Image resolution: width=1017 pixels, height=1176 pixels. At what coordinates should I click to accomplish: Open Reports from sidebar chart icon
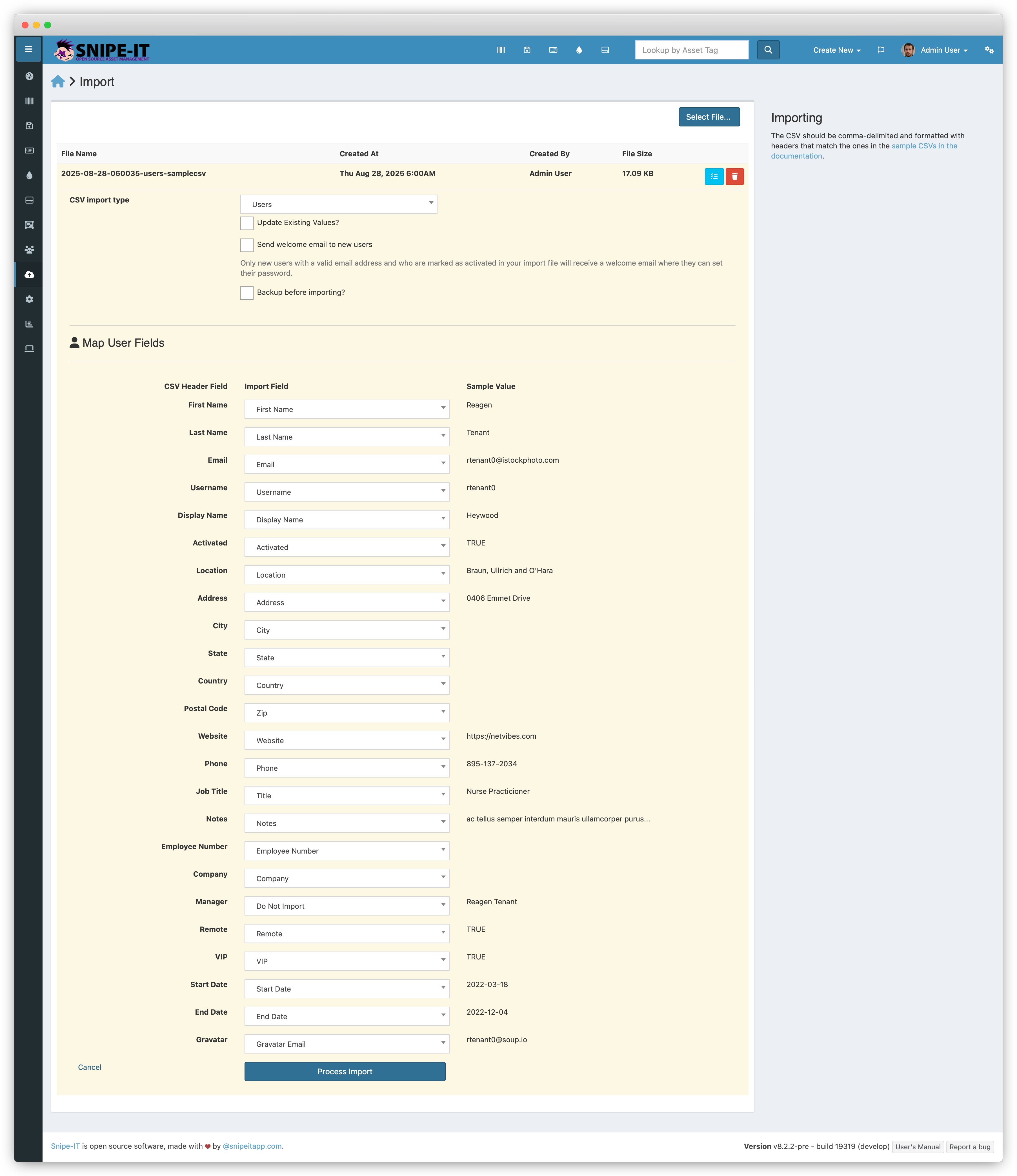[30, 324]
